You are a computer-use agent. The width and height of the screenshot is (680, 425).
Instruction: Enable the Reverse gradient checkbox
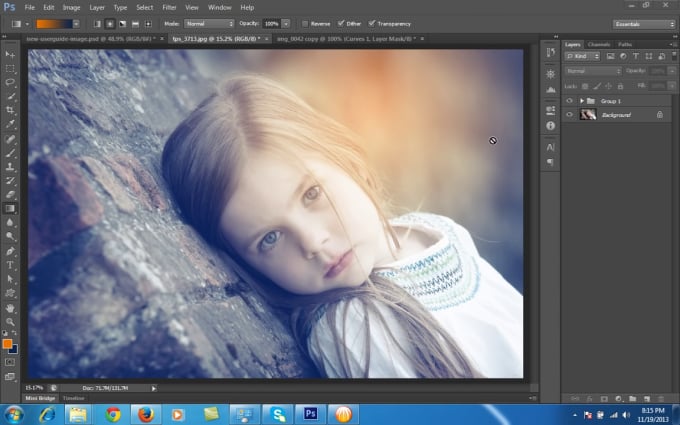click(305, 24)
